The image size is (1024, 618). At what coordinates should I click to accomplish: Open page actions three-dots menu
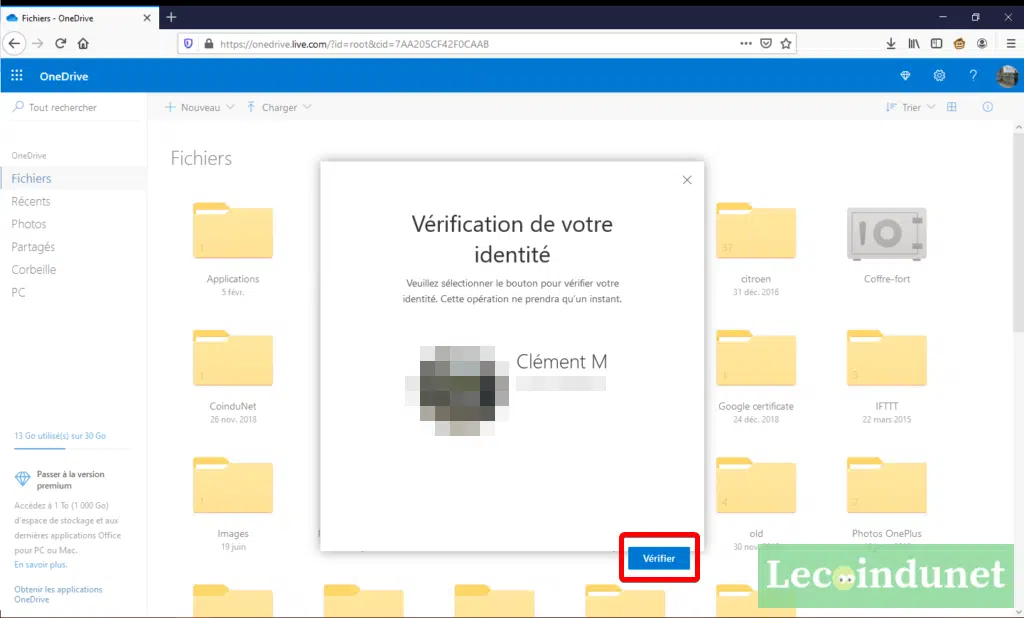point(746,44)
